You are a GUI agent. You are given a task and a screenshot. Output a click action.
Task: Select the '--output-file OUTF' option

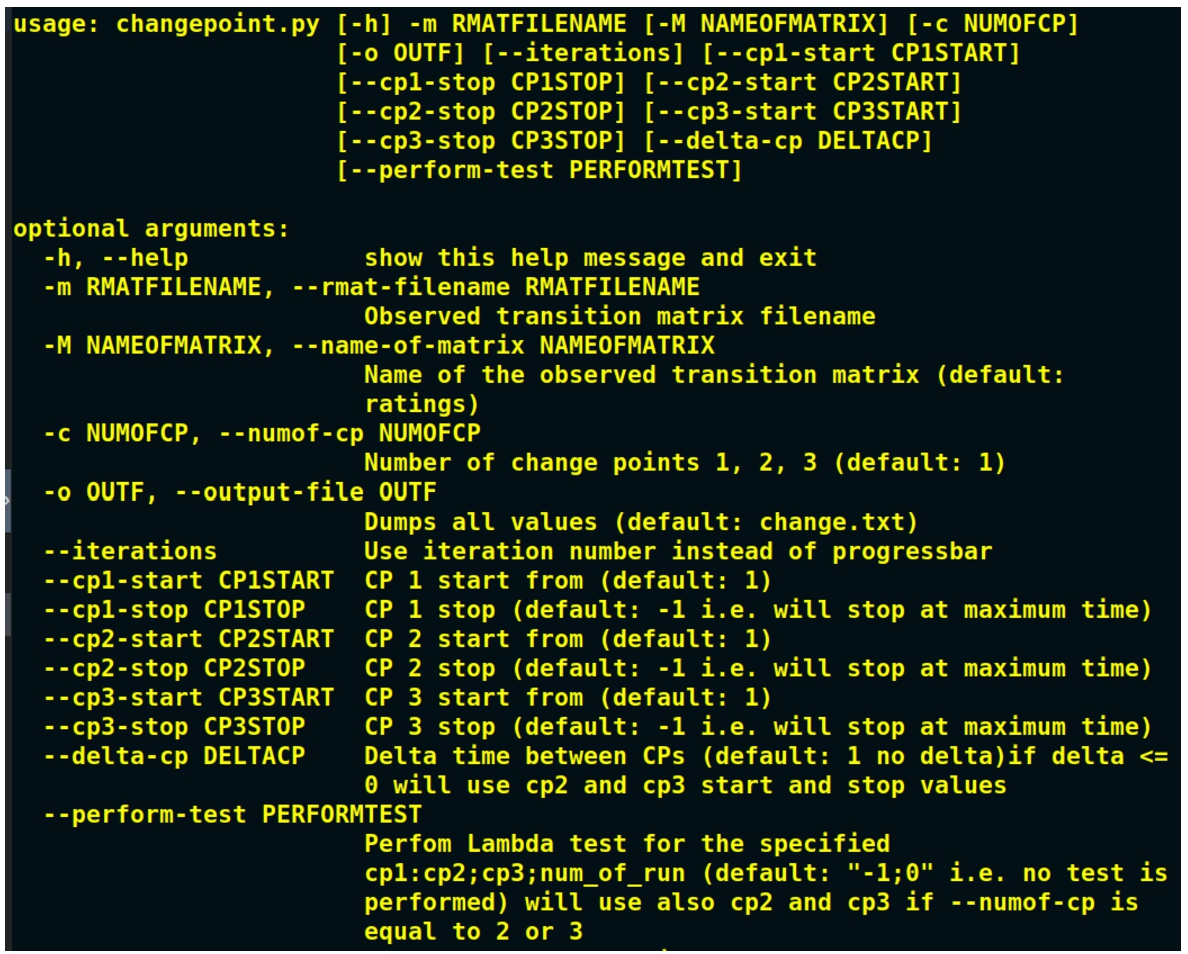[305, 493]
